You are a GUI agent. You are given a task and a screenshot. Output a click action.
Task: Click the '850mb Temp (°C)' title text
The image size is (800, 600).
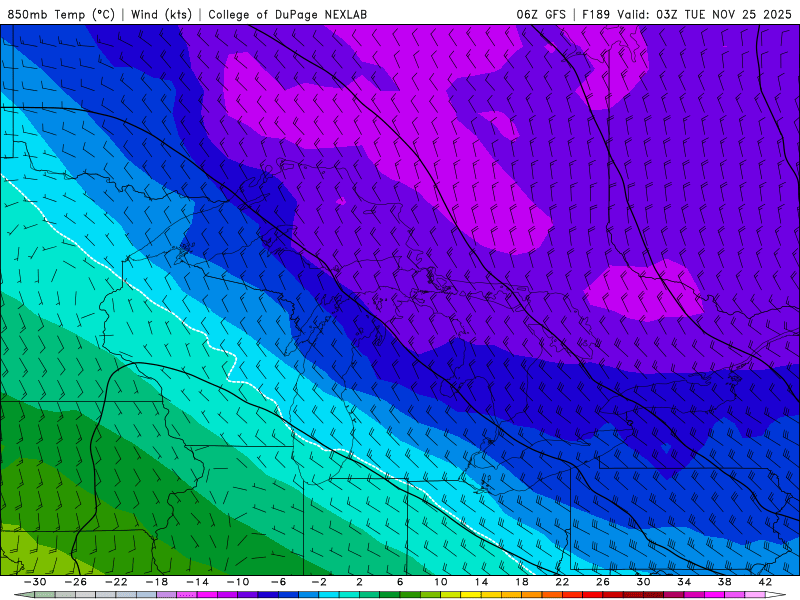61,14
